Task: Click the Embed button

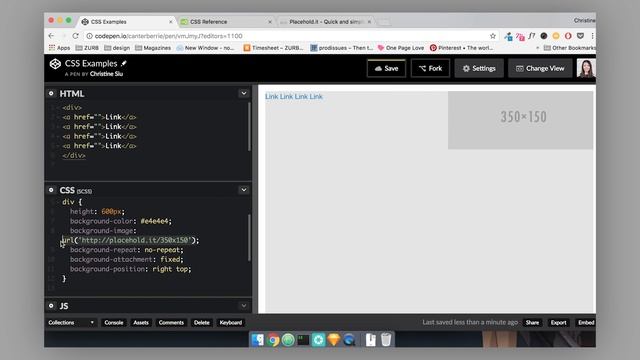Action: click(x=586, y=322)
